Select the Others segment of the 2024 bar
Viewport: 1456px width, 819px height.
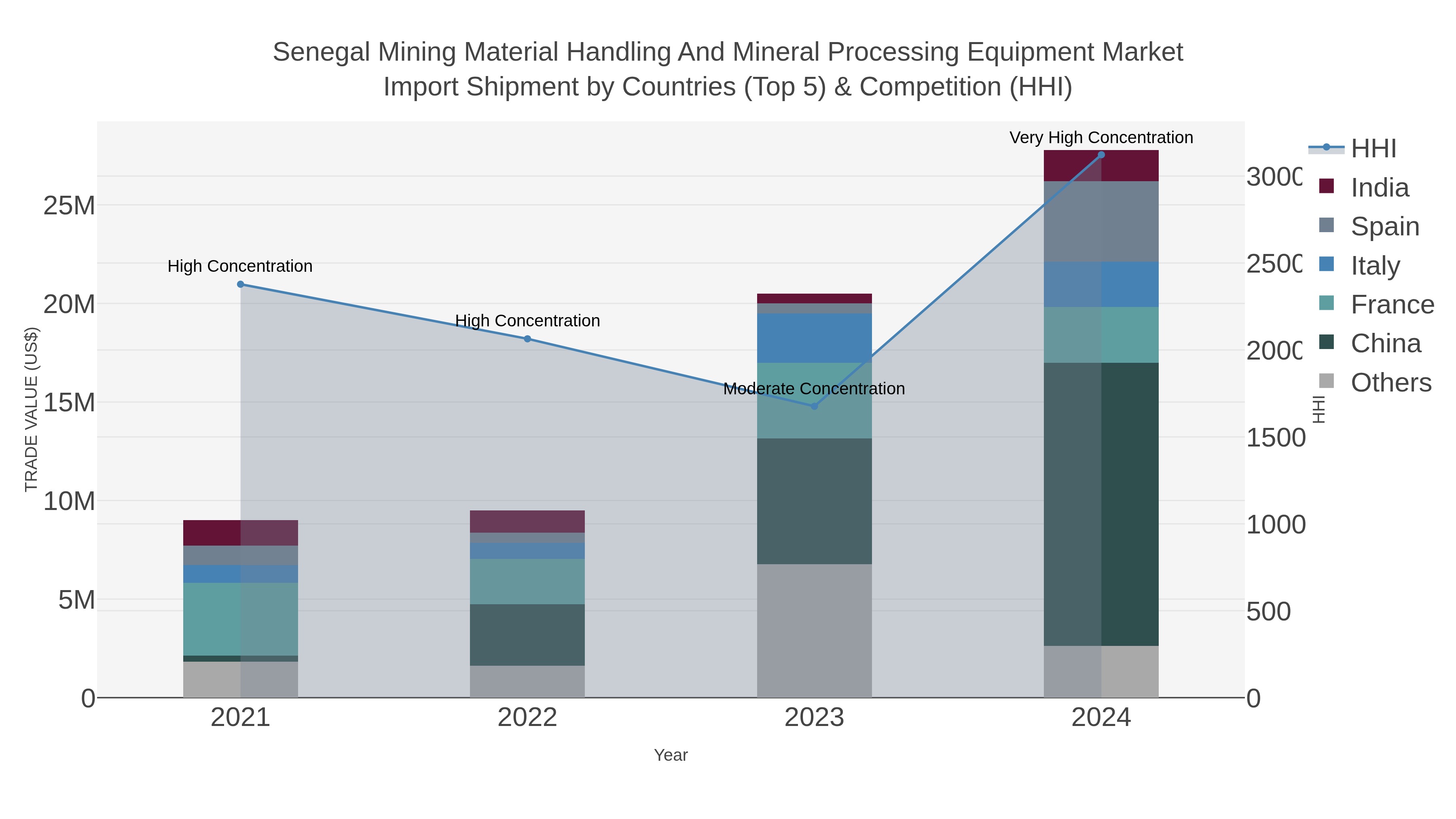1101,671
